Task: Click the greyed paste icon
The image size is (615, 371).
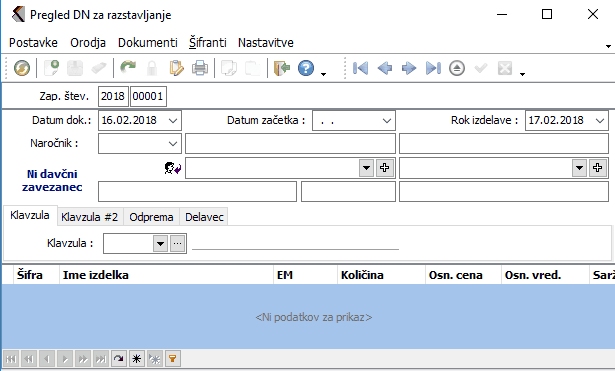Action: [252, 68]
